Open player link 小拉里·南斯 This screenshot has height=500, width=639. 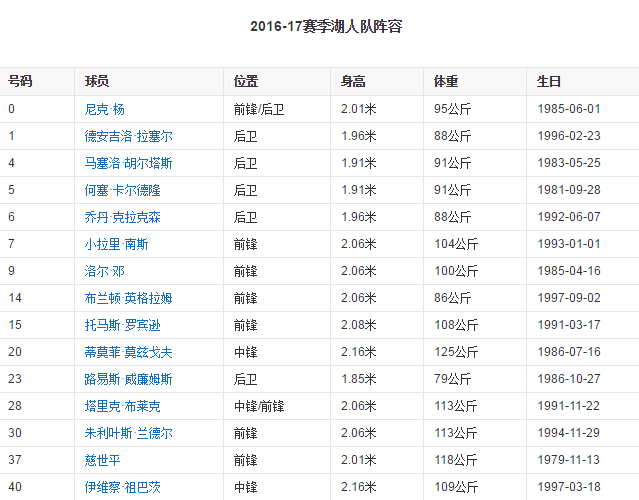tap(116, 244)
